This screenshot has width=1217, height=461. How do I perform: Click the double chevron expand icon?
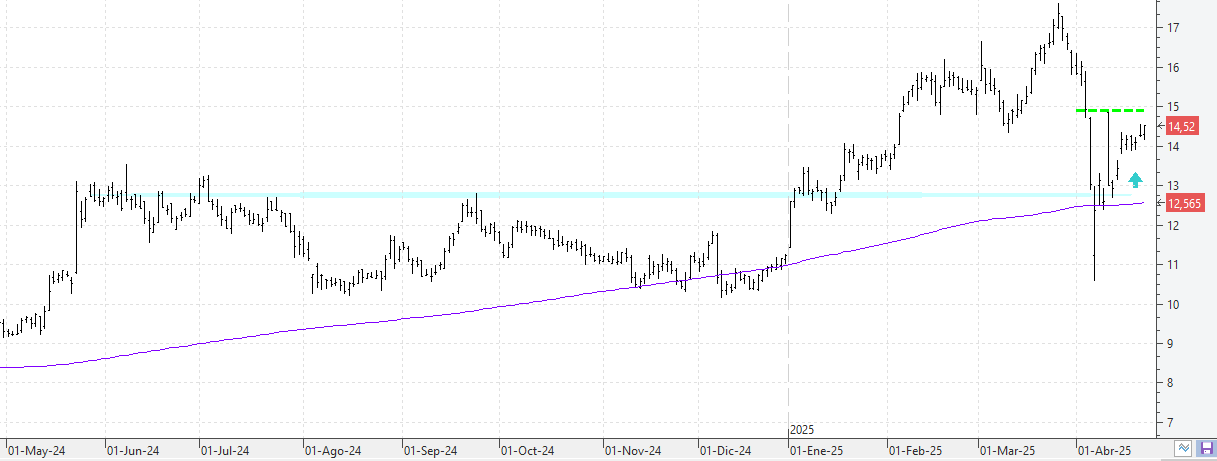click(x=1184, y=449)
